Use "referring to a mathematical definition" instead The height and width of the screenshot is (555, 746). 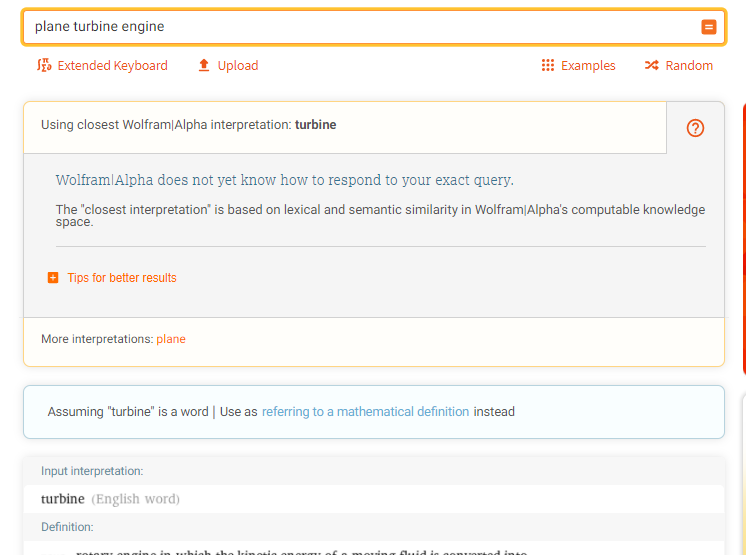point(365,412)
